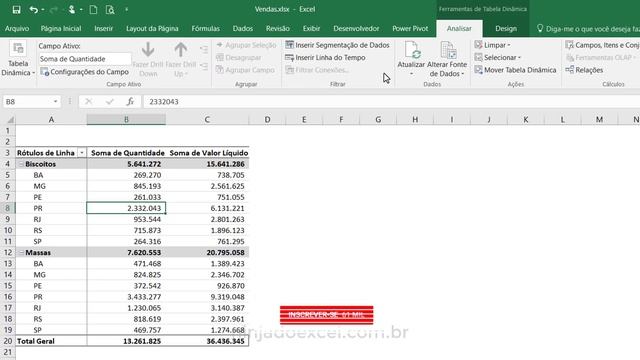640x360 pixels.
Task: Switch to Layout da Página tab
Action: [x=152, y=29]
